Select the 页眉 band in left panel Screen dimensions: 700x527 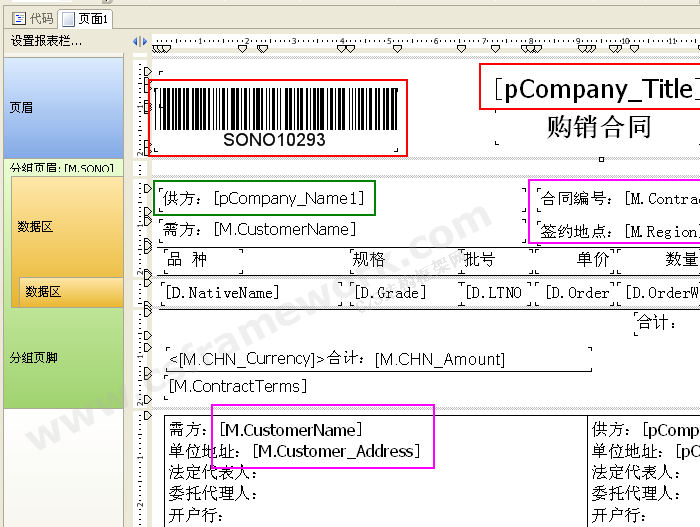tap(62, 107)
